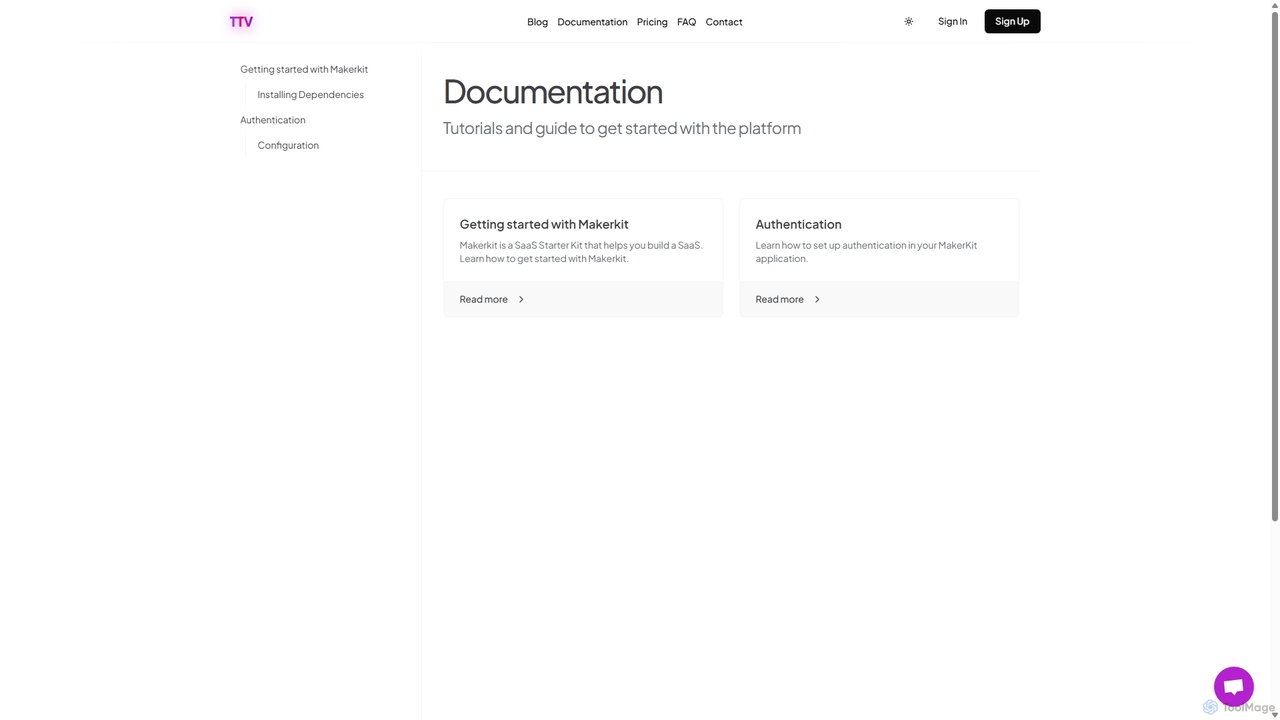Open Installing Dependencies in the sidebar

pos(310,94)
